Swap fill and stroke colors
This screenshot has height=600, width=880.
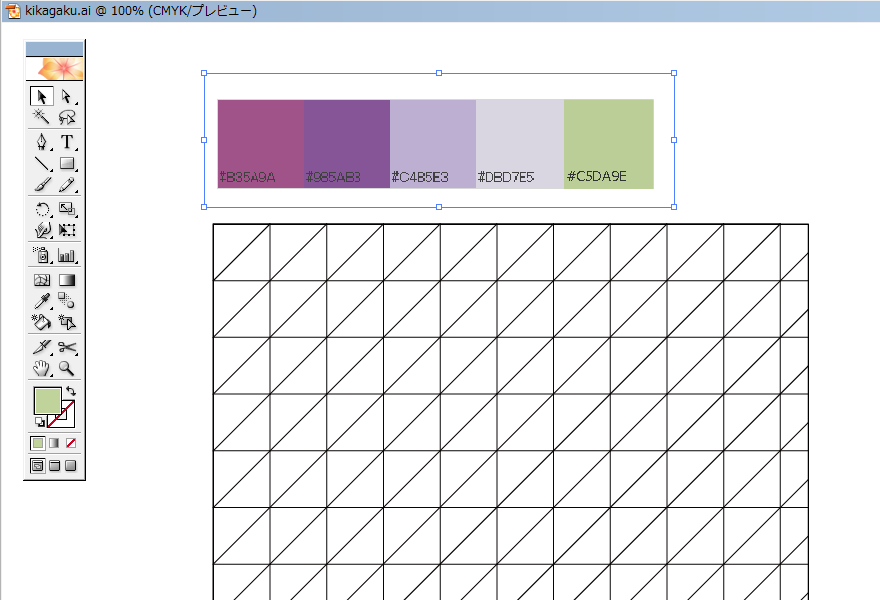[x=71, y=391]
